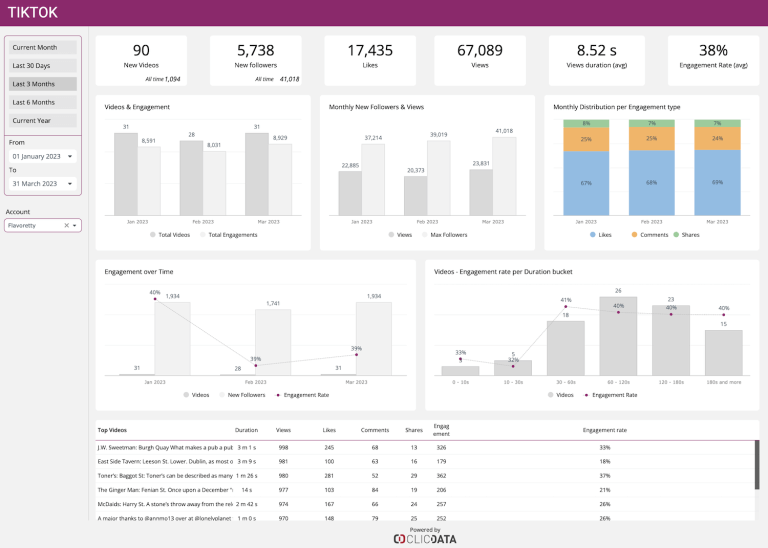
Task: Select the Toner's Baggot St video row
Action: (425, 476)
